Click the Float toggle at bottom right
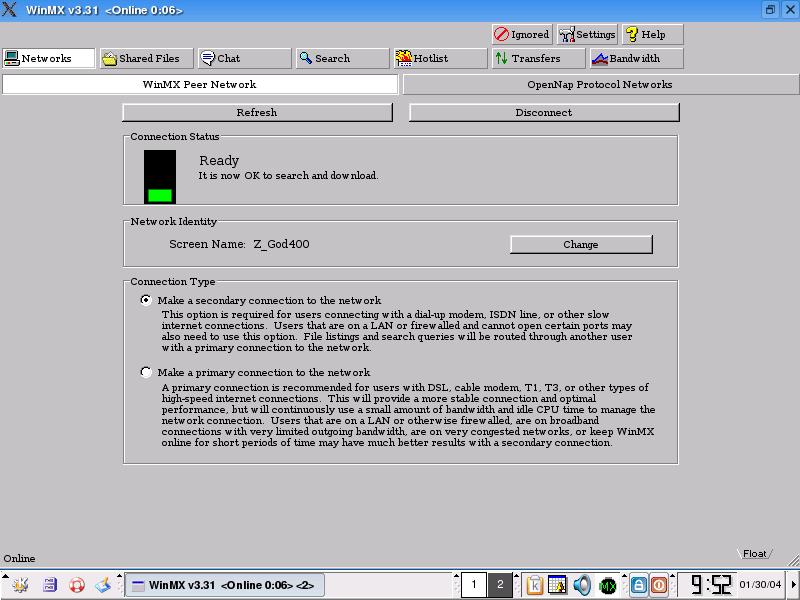The height and width of the screenshot is (600, 800). coord(755,553)
